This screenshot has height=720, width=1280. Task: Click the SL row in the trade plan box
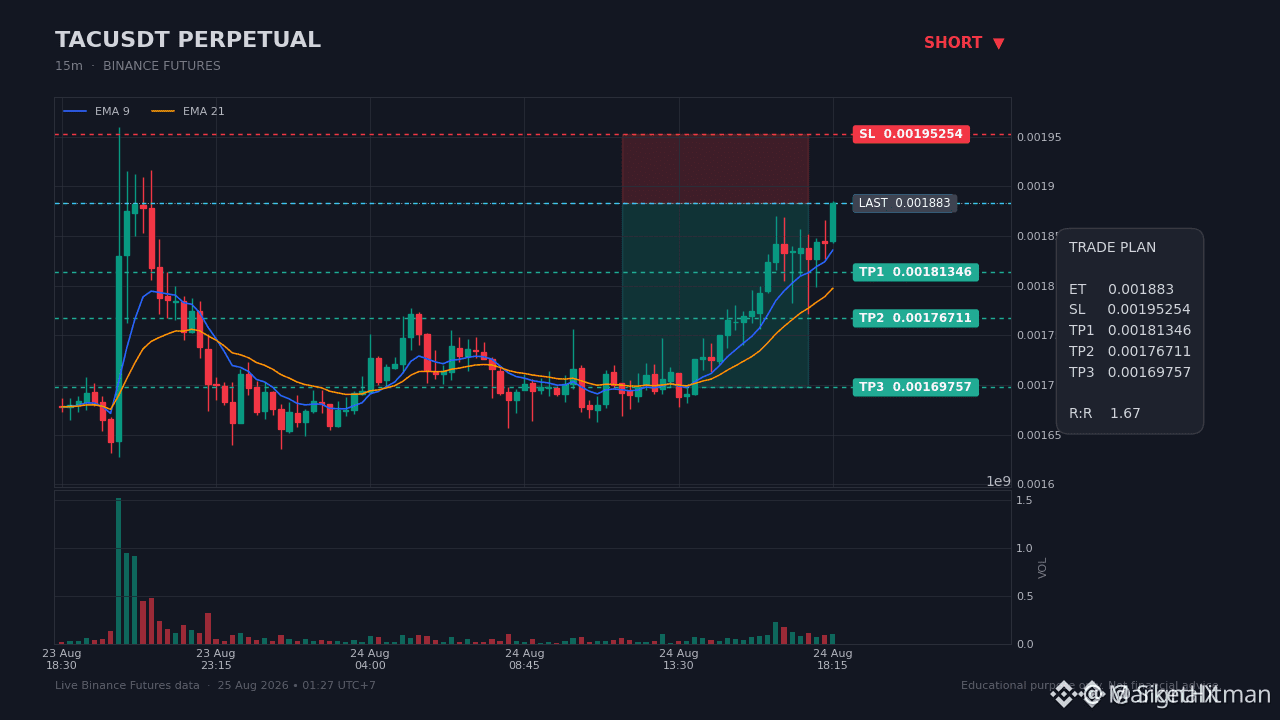[x=1130, y=310]
